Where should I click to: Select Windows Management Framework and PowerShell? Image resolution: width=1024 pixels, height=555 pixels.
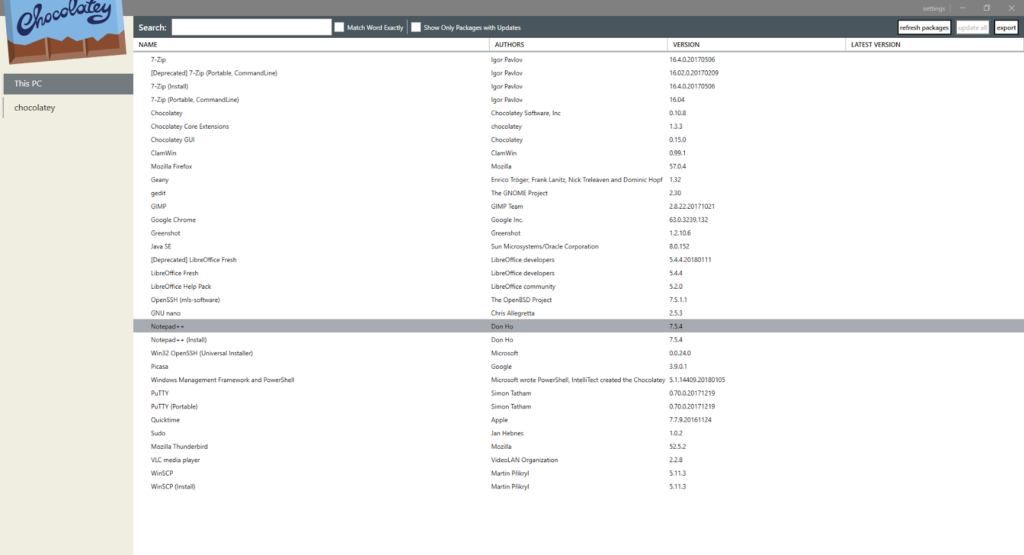[579, 380]
